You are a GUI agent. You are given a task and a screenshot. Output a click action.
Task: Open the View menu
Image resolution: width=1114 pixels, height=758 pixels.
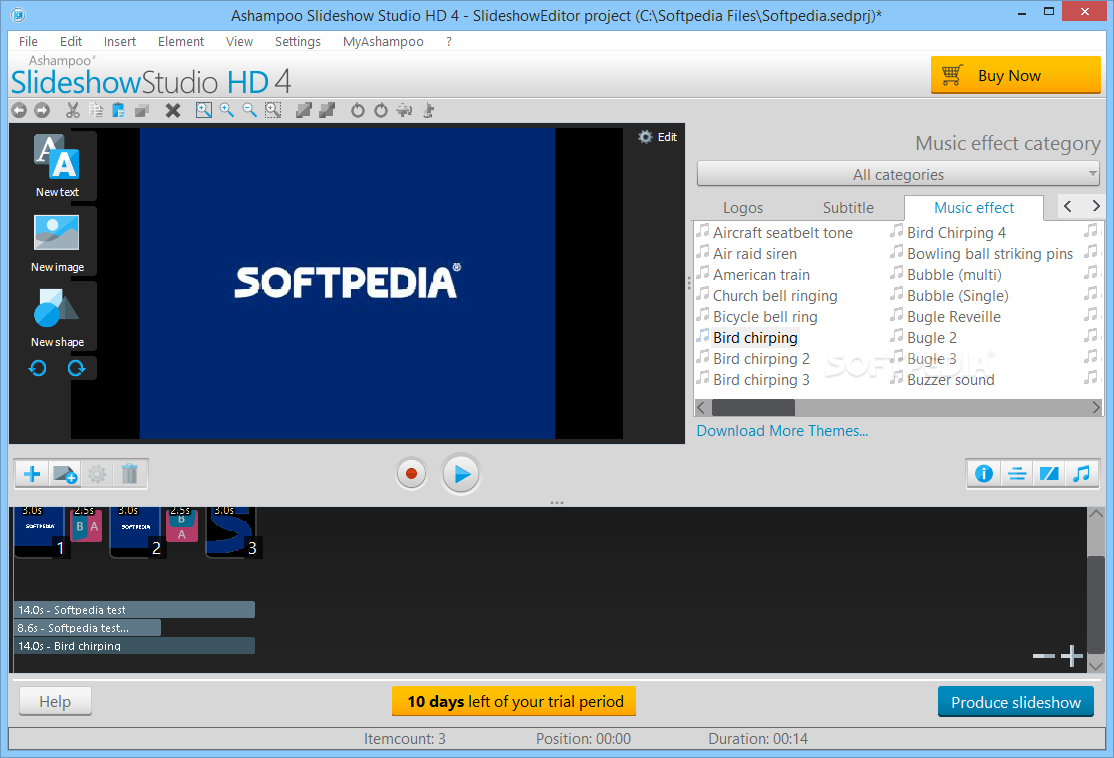coord(239,41)
